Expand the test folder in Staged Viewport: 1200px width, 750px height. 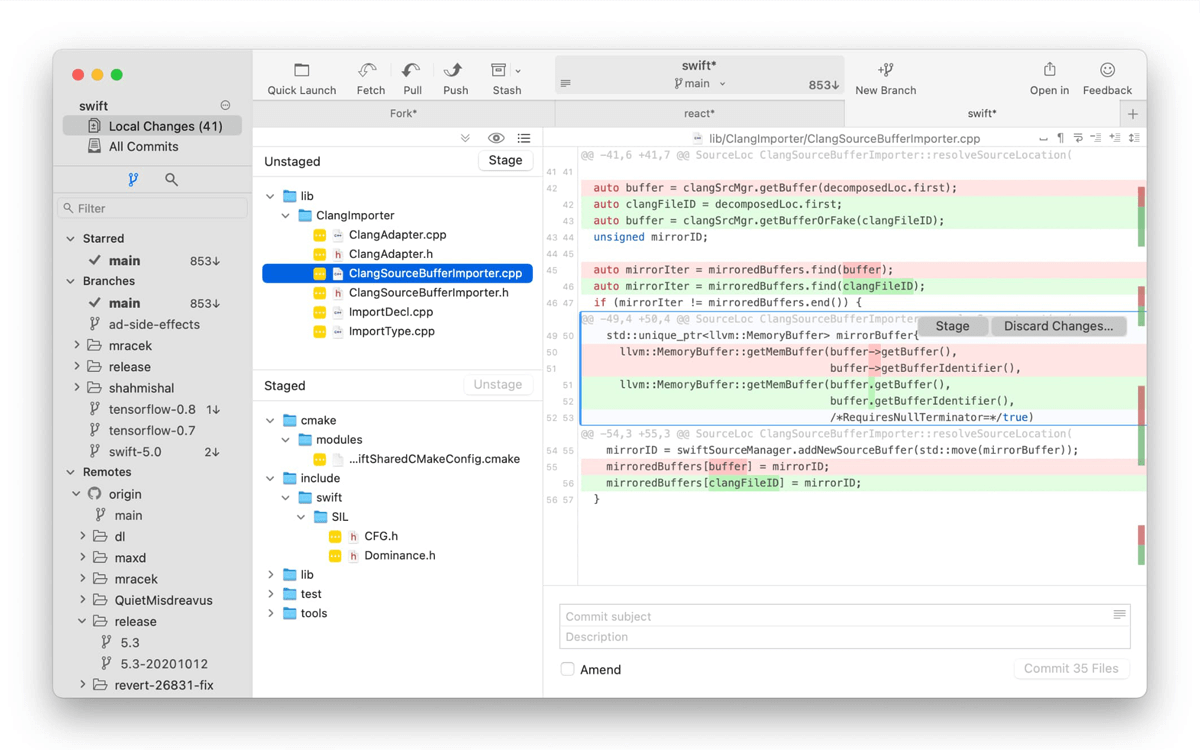click(270, 594)
